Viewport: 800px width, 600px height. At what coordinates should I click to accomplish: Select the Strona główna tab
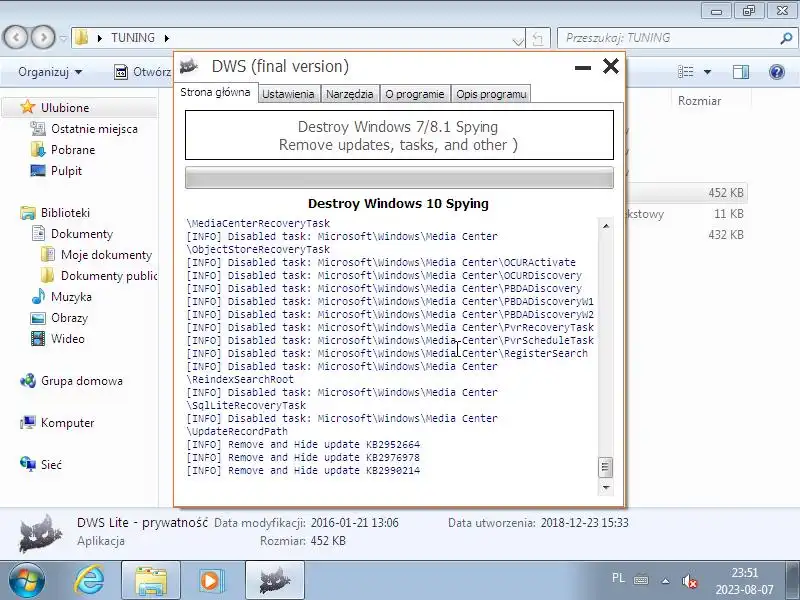pyautogui.click(x=215, y=92)
